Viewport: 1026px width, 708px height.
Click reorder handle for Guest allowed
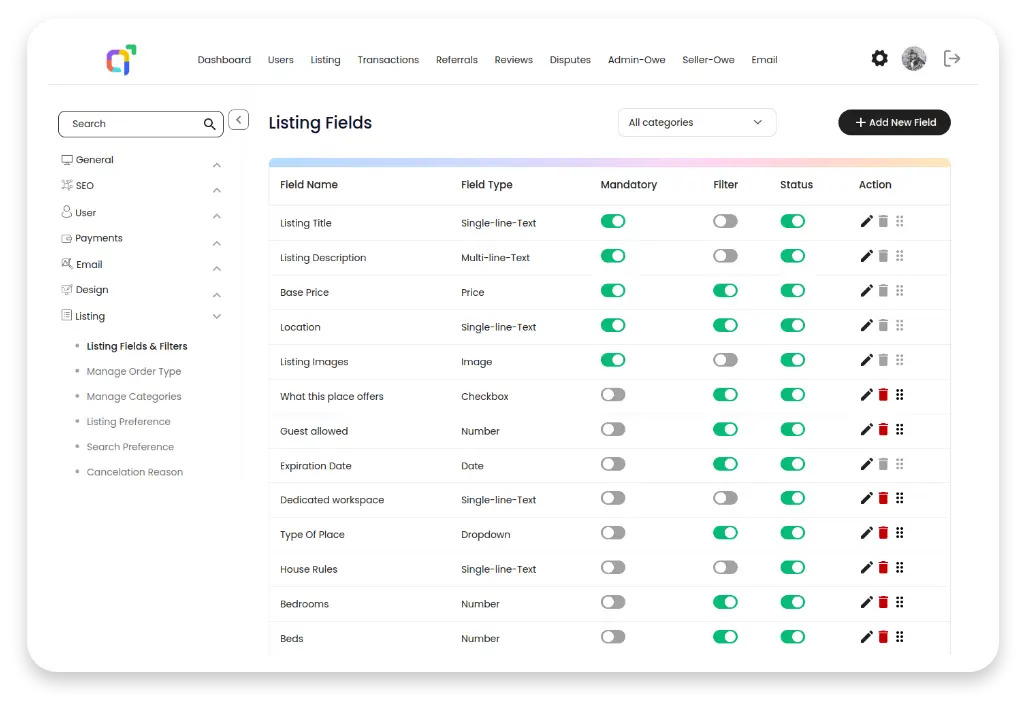(x=900, y=429)
